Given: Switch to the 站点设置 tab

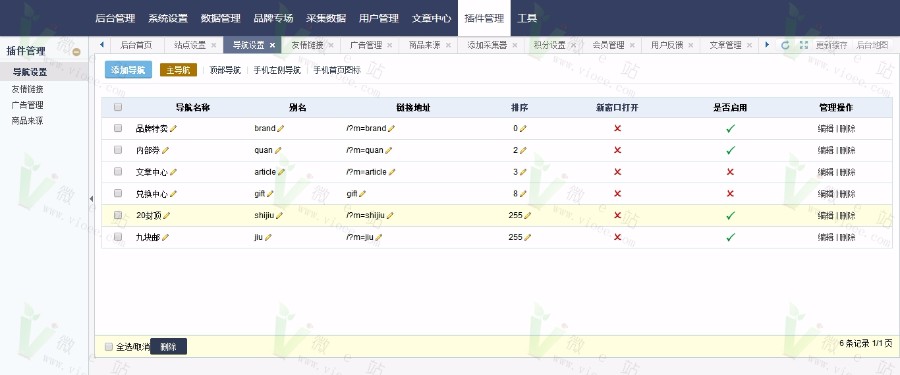Looking at the screenshot, I should click(x=190, y=45).
